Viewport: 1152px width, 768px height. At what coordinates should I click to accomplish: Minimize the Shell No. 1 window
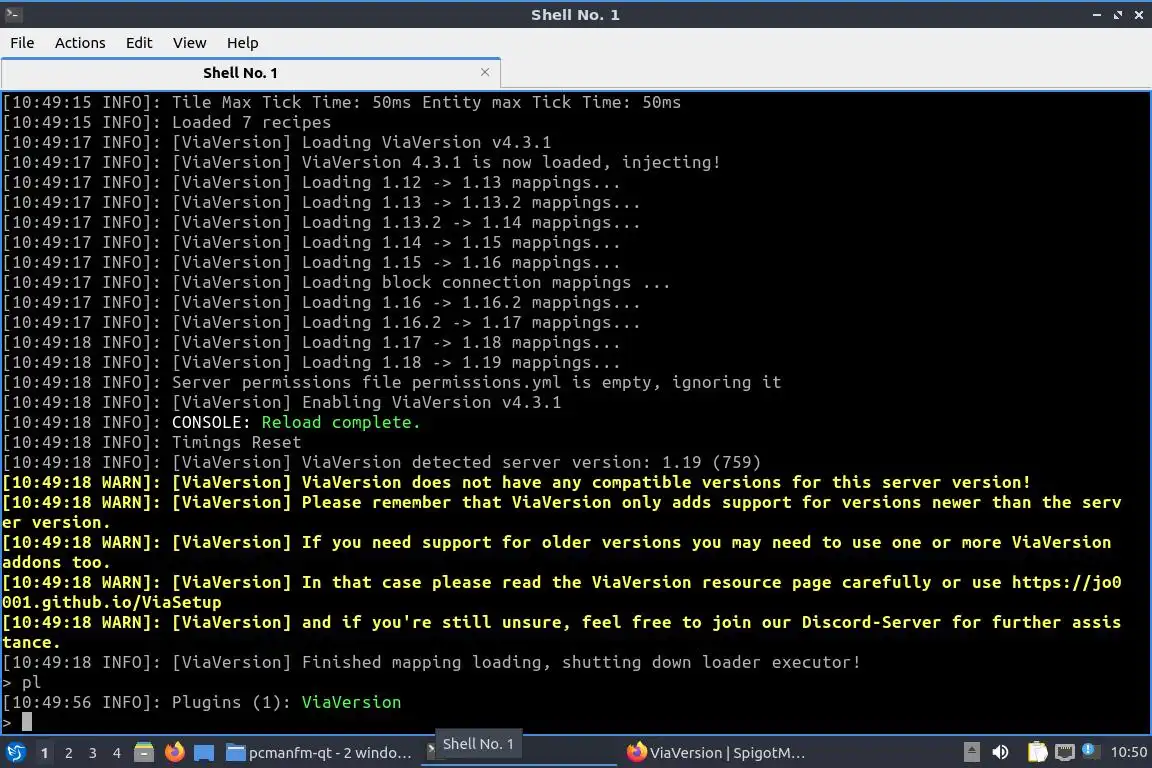1097,14
